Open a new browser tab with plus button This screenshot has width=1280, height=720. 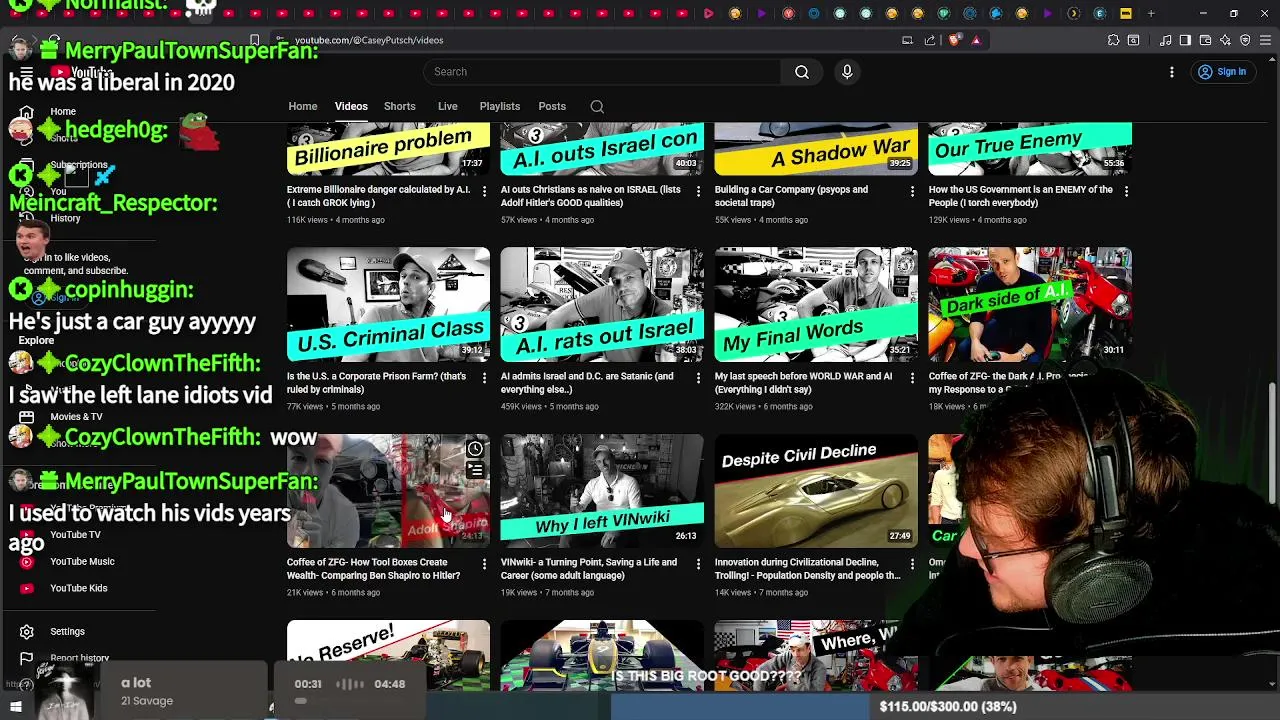pos(1151,14)
